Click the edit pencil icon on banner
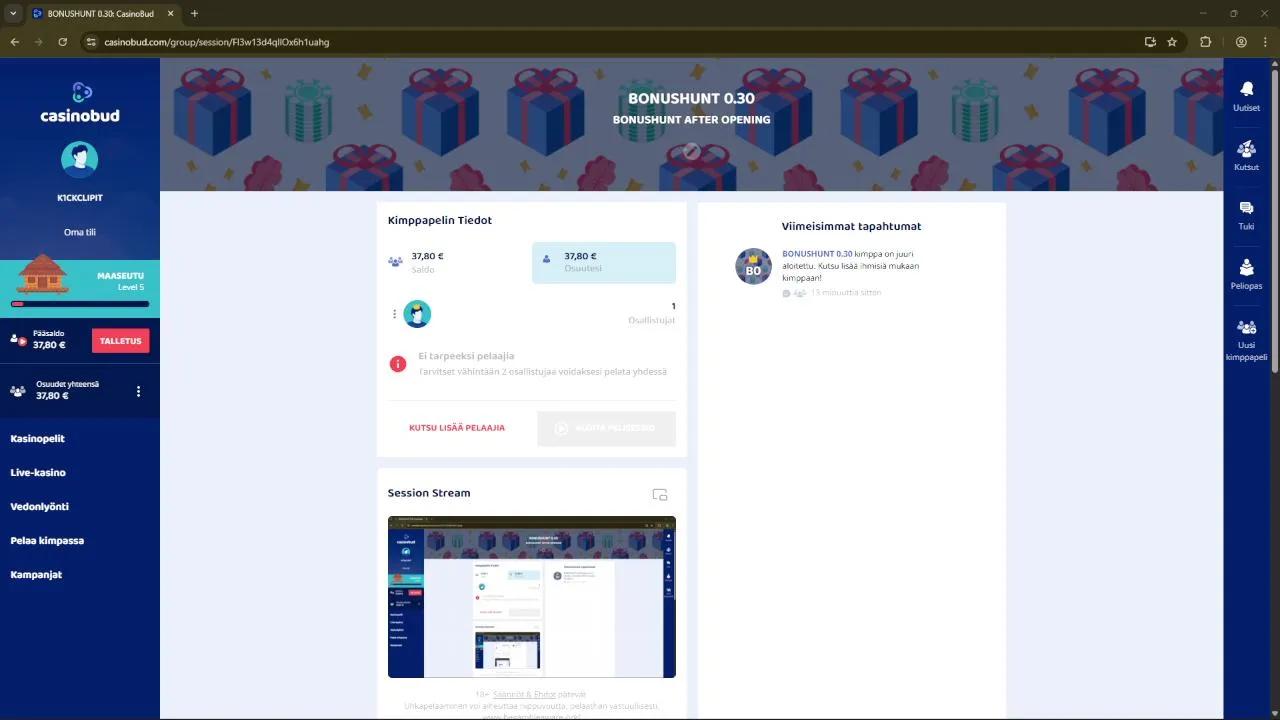1280x720 pixels. 691,151
